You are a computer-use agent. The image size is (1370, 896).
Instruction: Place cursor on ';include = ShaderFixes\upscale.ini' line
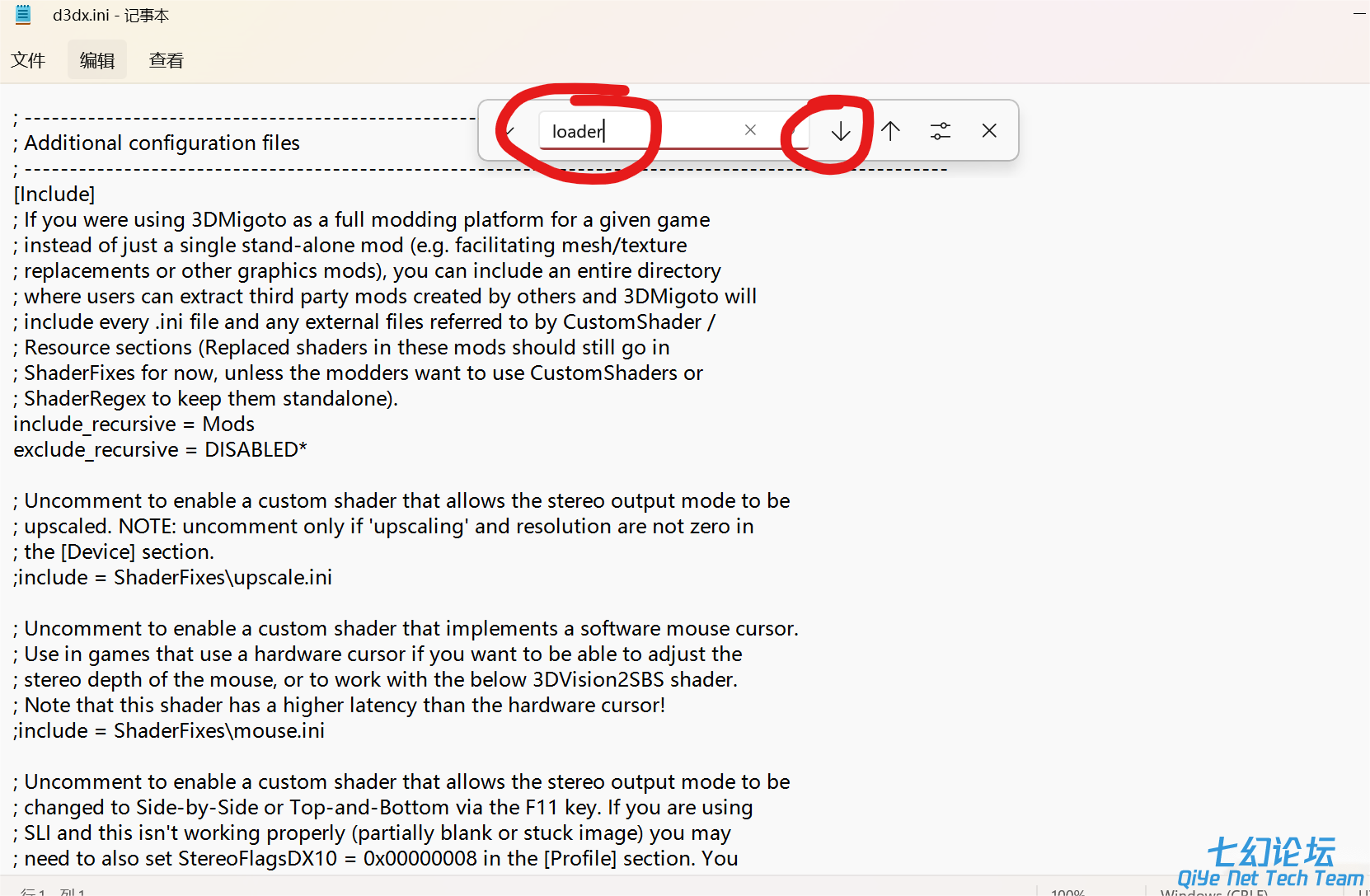pos(173,578)
